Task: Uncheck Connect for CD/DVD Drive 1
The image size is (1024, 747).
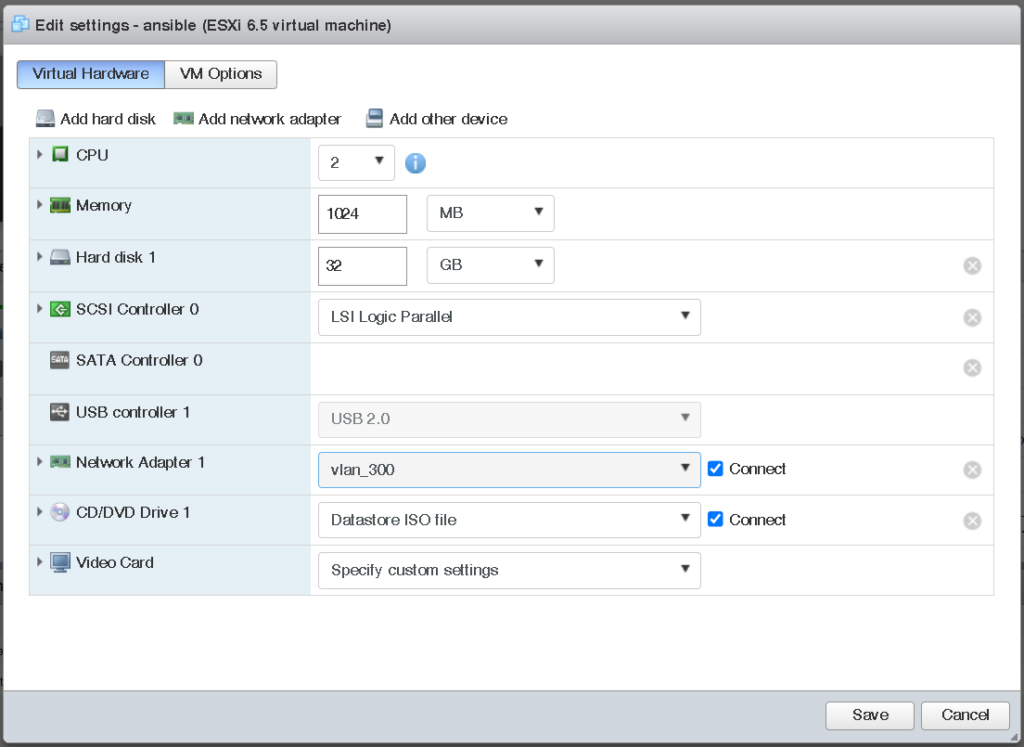Action: point(715,519)
